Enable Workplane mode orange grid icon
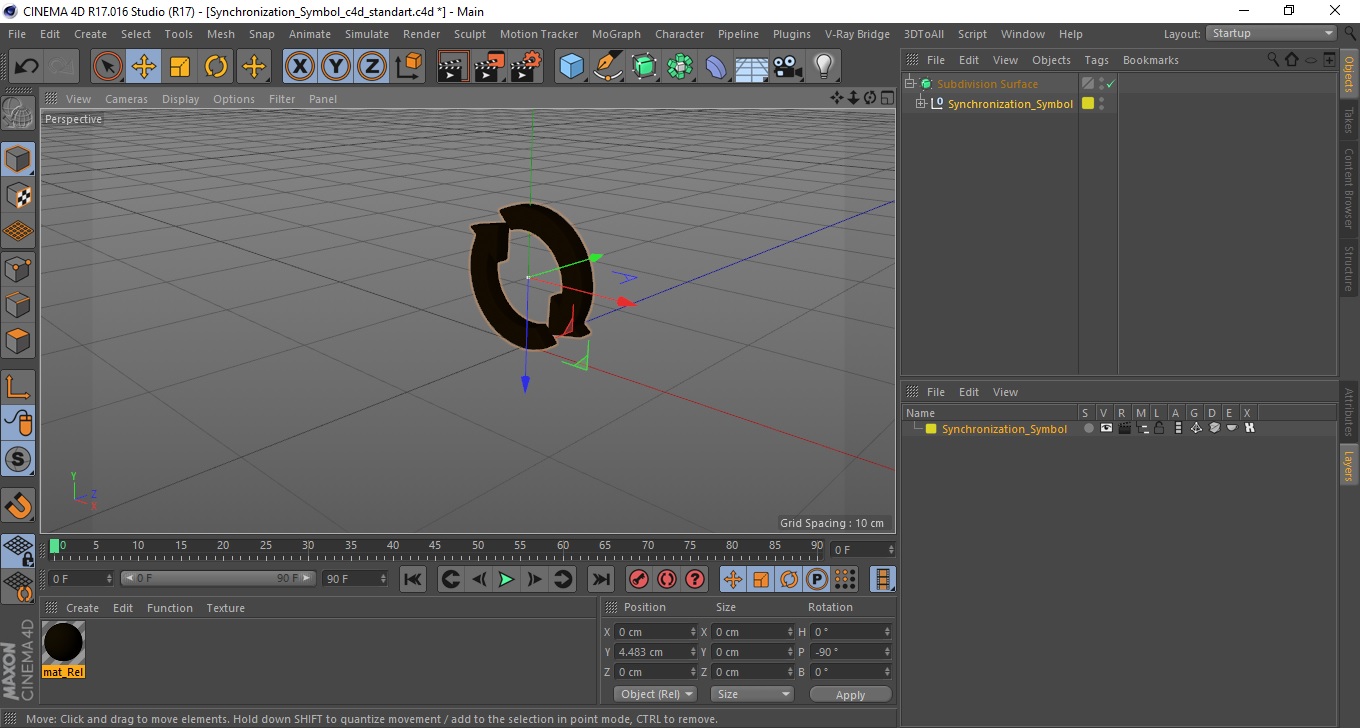This screenshot has height=728, width=1360. coord(18,231)
